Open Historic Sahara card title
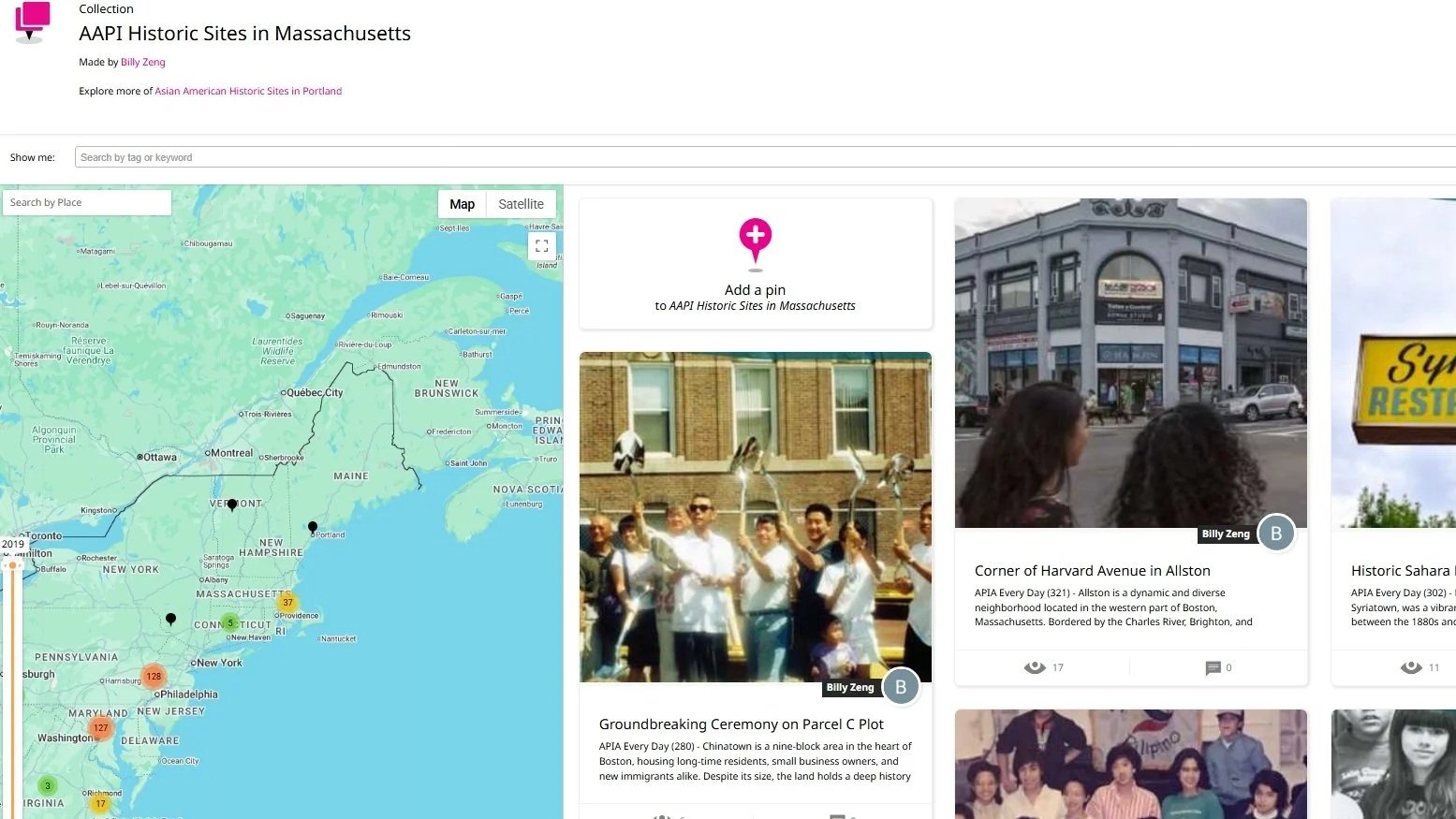This screenshot has height=819, width=1456. pyautogui.click(x=1403, y=571)
